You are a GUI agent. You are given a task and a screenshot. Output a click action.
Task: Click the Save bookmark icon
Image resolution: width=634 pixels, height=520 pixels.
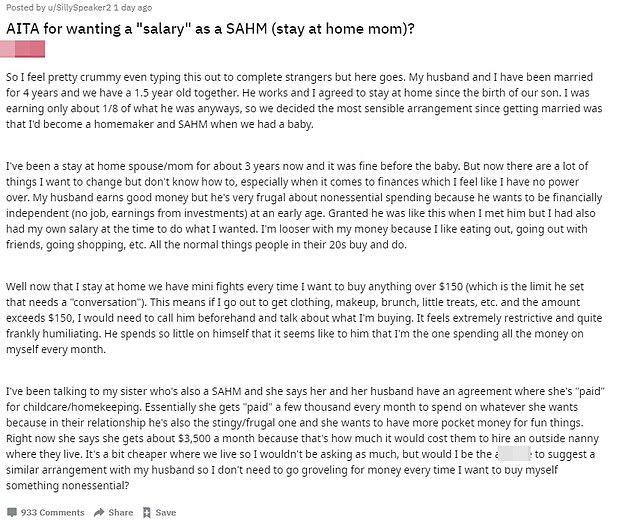tap(147, 512)
